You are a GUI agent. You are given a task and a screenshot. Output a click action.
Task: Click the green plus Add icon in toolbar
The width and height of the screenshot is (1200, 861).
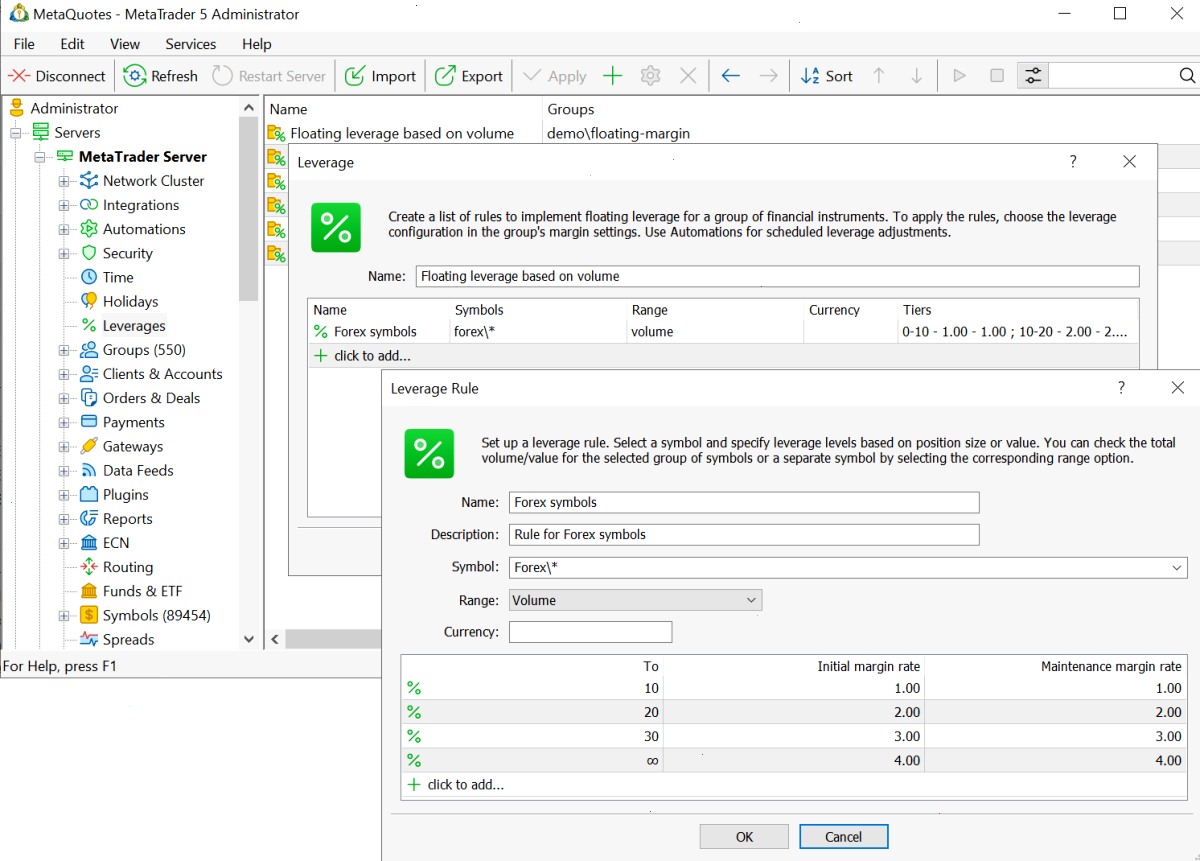point(613,76)
